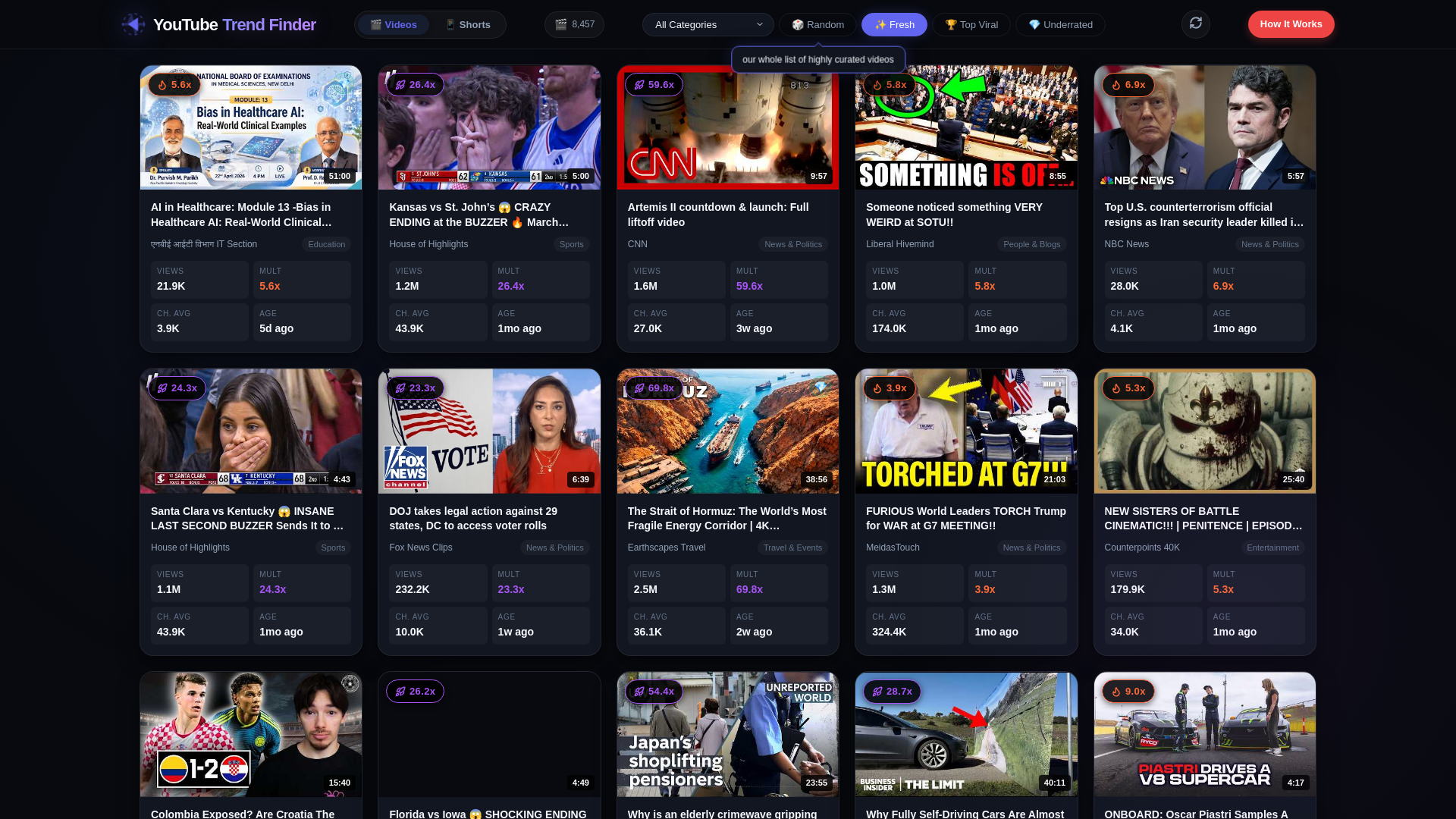
Task: Click the 1.6M views stat on Artemis card
Action: (676, 280)
